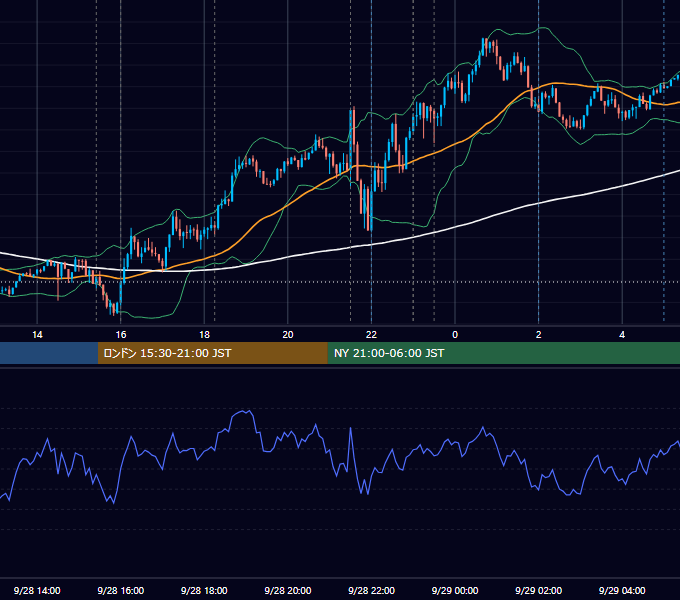Click the 9/28 16:00 timestamp label
This screenshot has width=680, height=600.
pyautogui.click(x=121, y=590)
